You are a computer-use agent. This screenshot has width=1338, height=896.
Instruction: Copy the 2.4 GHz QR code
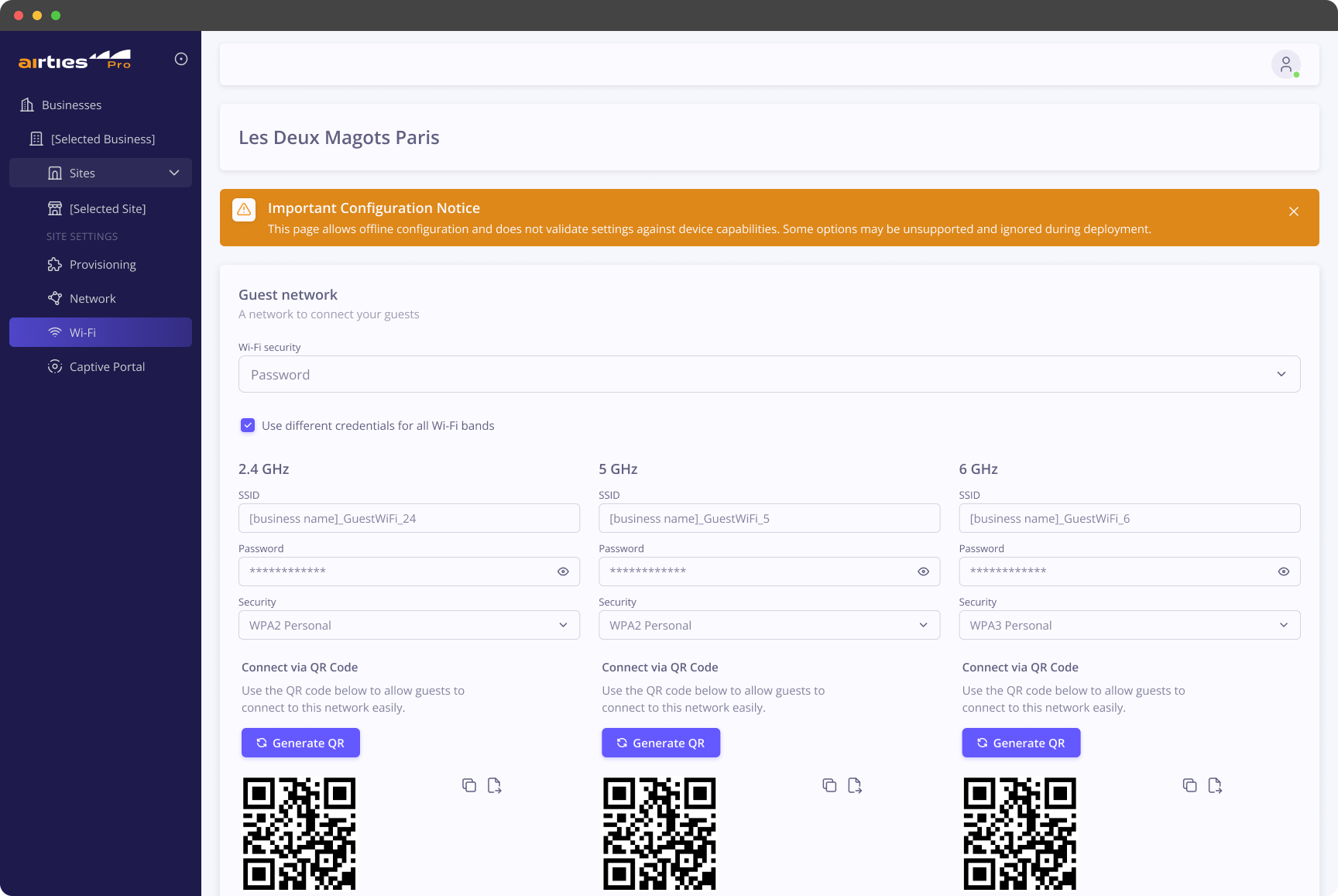(x=469, y=785)
